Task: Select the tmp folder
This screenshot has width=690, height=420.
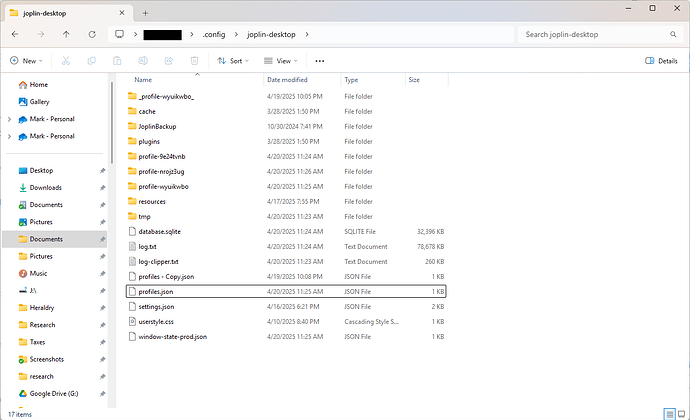Action: 286,217
